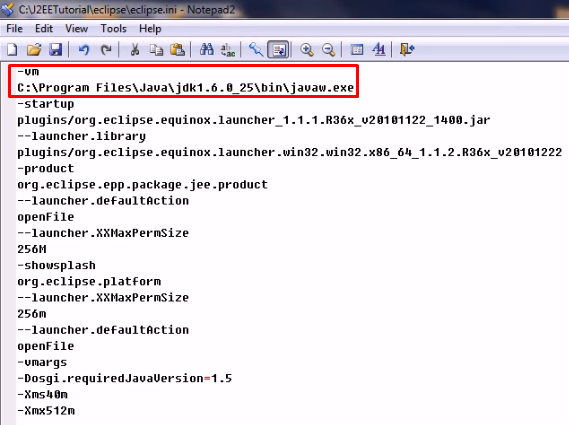Screen dimensions: 569x425
Task: Open Find with the binoculars icon
Action: coord(206,49)
